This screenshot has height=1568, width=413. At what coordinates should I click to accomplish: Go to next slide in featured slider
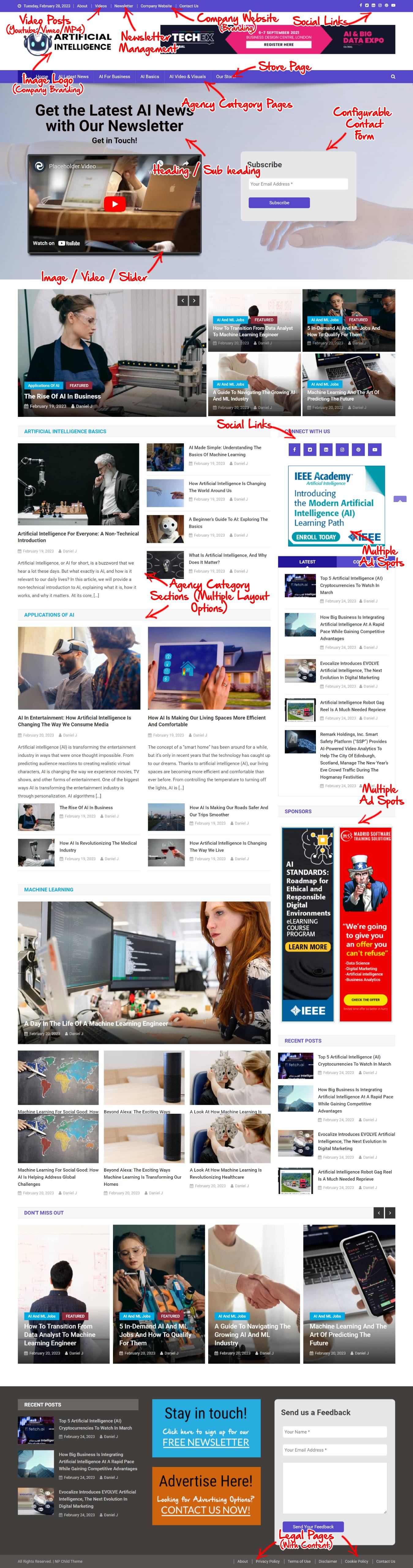[x=194, y=301]
